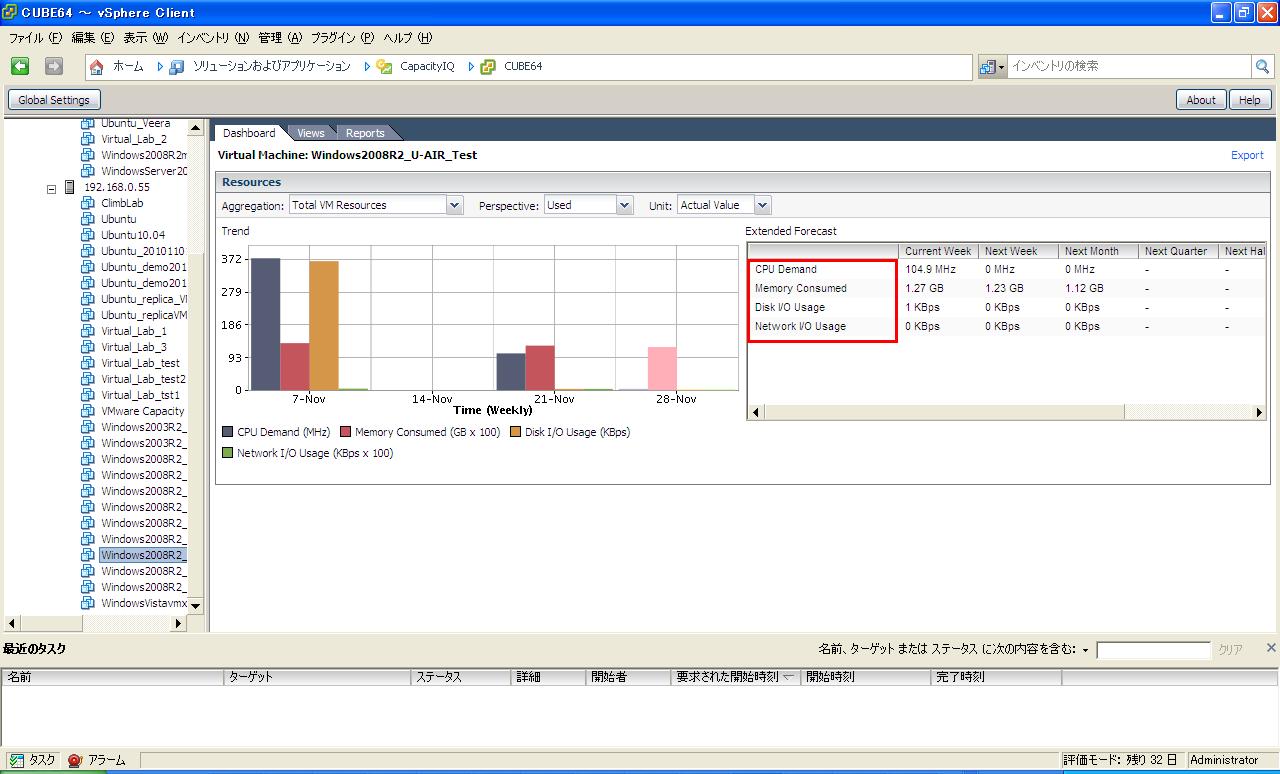Select Virtual_Lab_tst1 in inventory tree
The height and width of the screenshot is (774, 1280).
pyautogui.click(x=140, y=395)
